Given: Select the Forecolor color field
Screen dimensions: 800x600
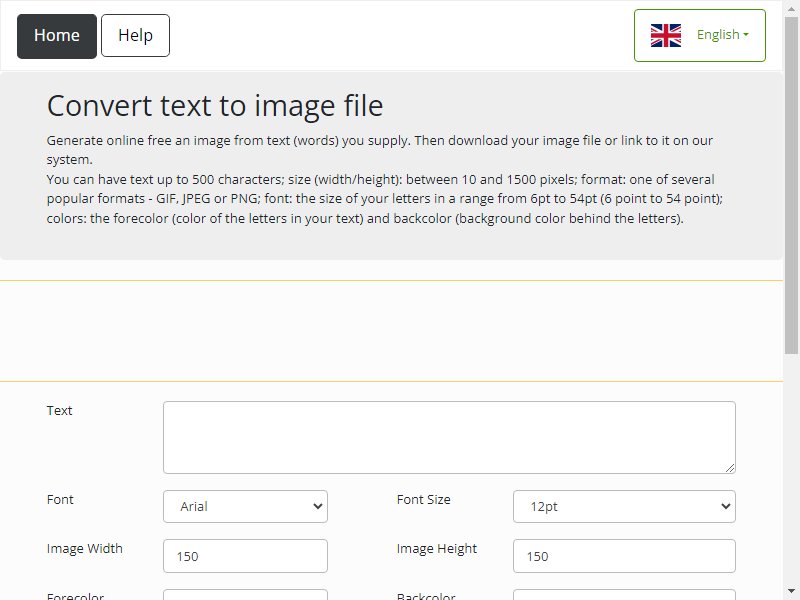Looking at the screenshot, I should coord(245,595).
